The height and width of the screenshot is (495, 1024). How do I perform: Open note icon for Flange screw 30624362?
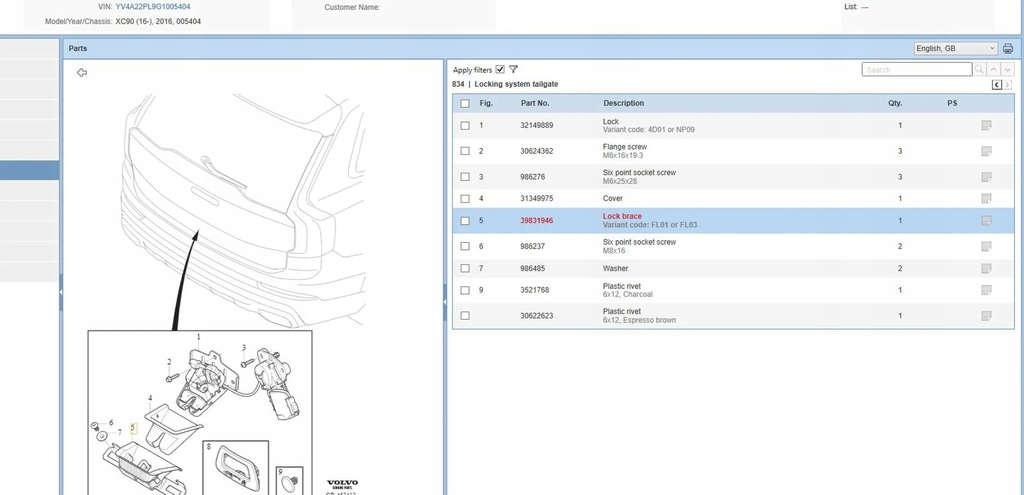pos(986,151)
